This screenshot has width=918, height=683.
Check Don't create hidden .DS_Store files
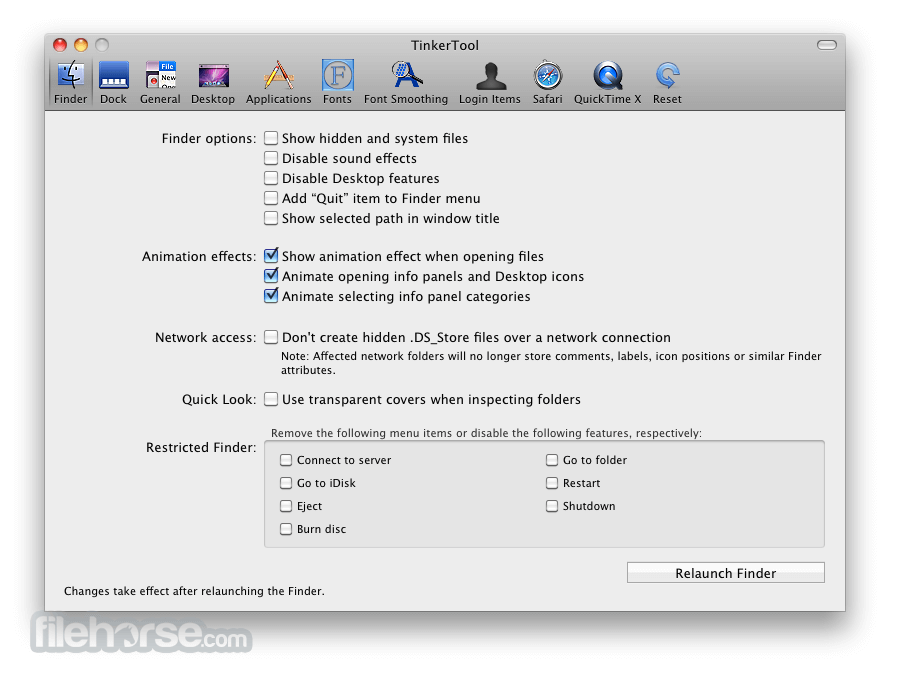(x=270, y=337)
